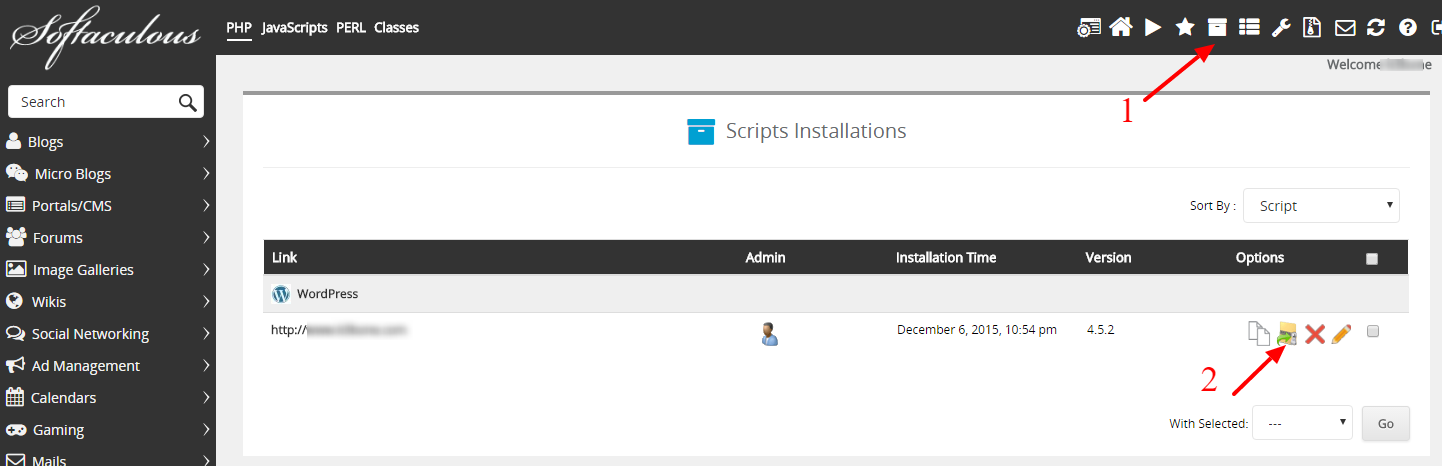Open the Sort By Script dropdown
Image resolution: width=1442 pixels, height=466 pixels.
1321,205
